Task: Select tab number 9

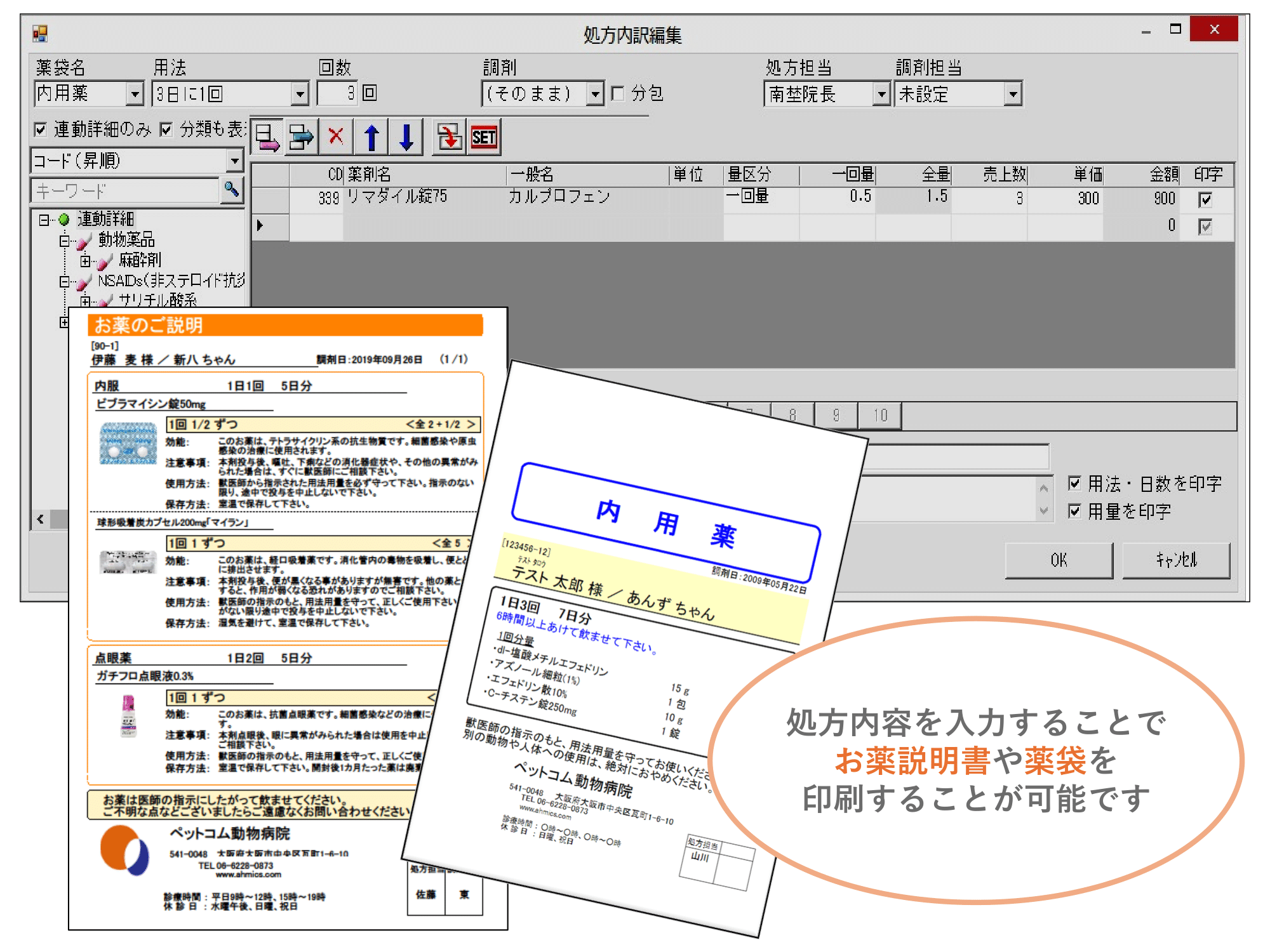Action: pyautogui.click(x=836, y=416)
